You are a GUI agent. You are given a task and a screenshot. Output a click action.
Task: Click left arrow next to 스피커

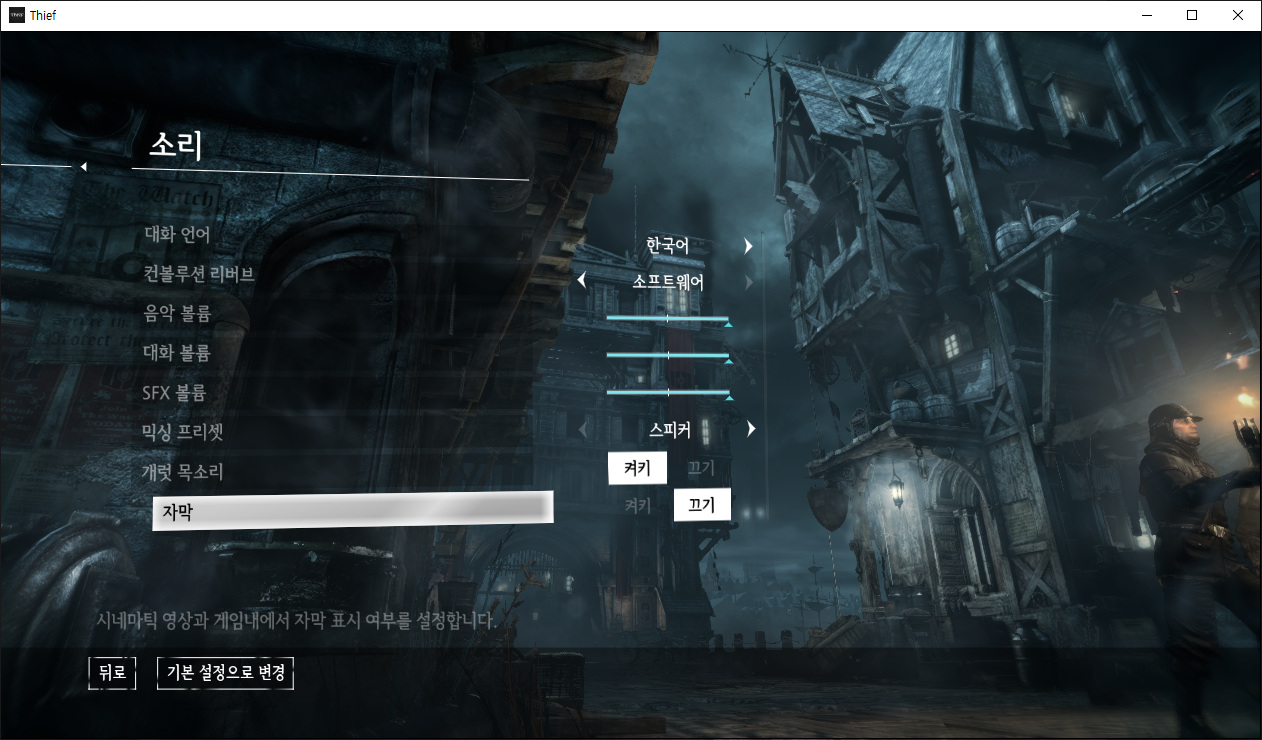point(583,430)
